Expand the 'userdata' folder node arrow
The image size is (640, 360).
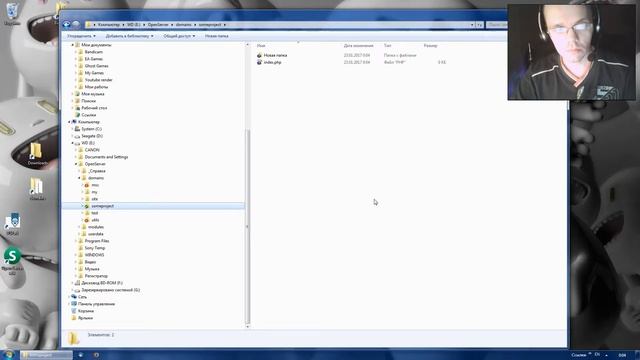tap(79, 234)
